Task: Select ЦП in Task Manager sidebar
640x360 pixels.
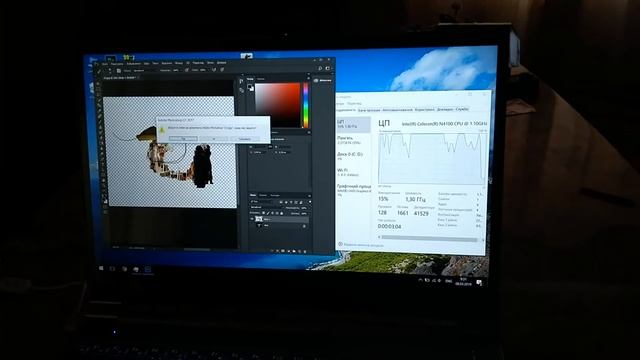Action: point(353,124)
